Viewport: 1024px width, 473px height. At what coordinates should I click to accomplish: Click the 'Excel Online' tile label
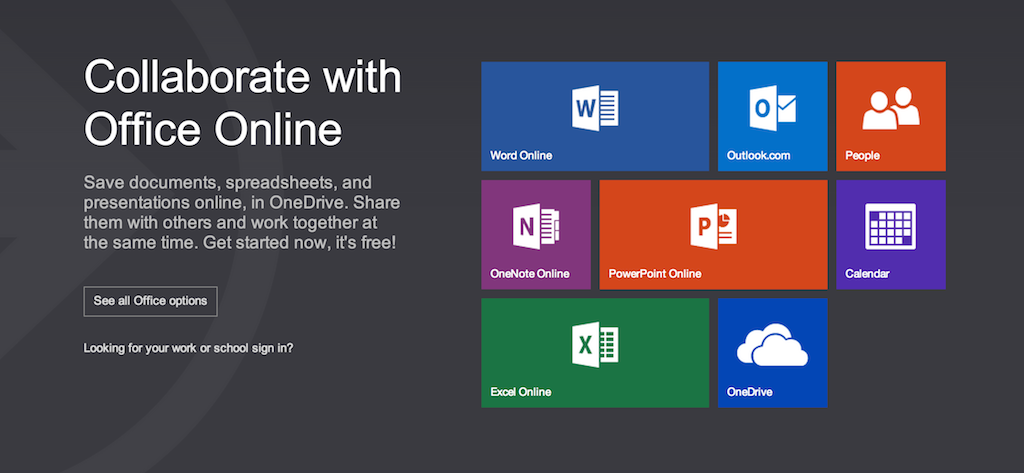[x=520, y=392]
